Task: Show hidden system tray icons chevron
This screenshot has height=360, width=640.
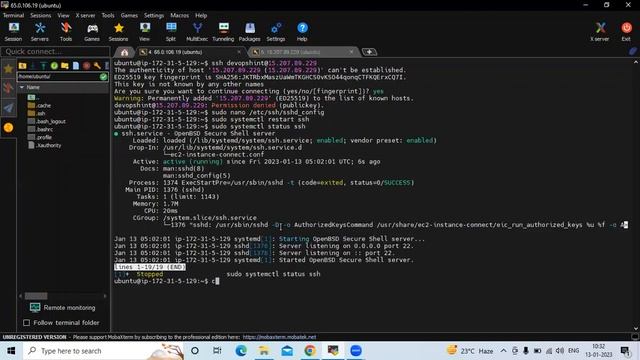Action: coord(504,351)
